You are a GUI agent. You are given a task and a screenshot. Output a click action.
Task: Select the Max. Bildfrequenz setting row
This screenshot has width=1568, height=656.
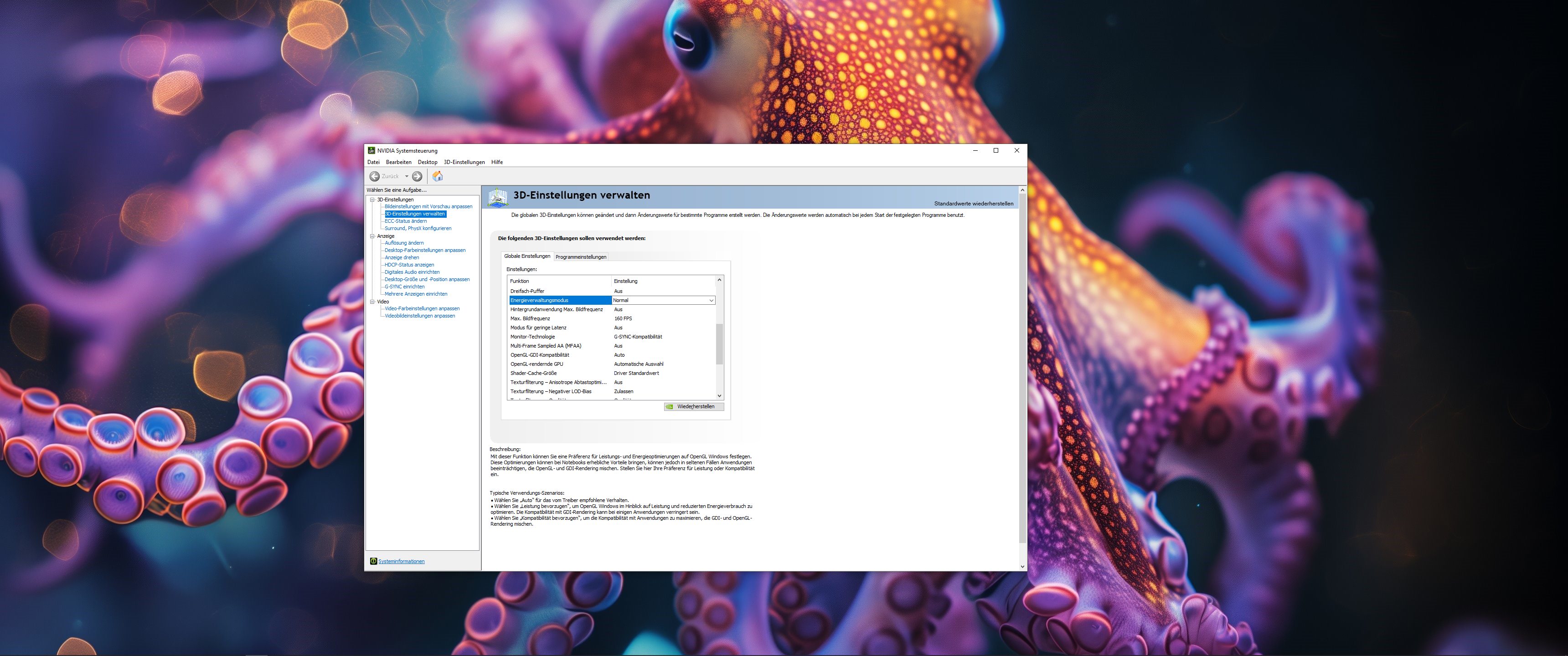pos(530,319)
